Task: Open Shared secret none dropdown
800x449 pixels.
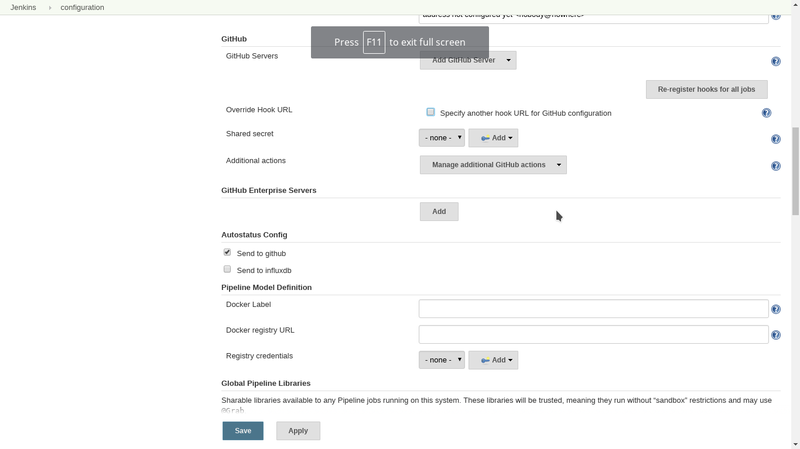Action: (x=442, y=138)
